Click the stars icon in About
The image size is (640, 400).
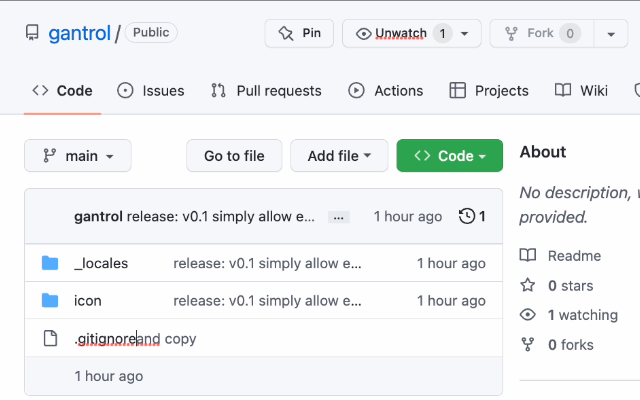tap(528, 285)
